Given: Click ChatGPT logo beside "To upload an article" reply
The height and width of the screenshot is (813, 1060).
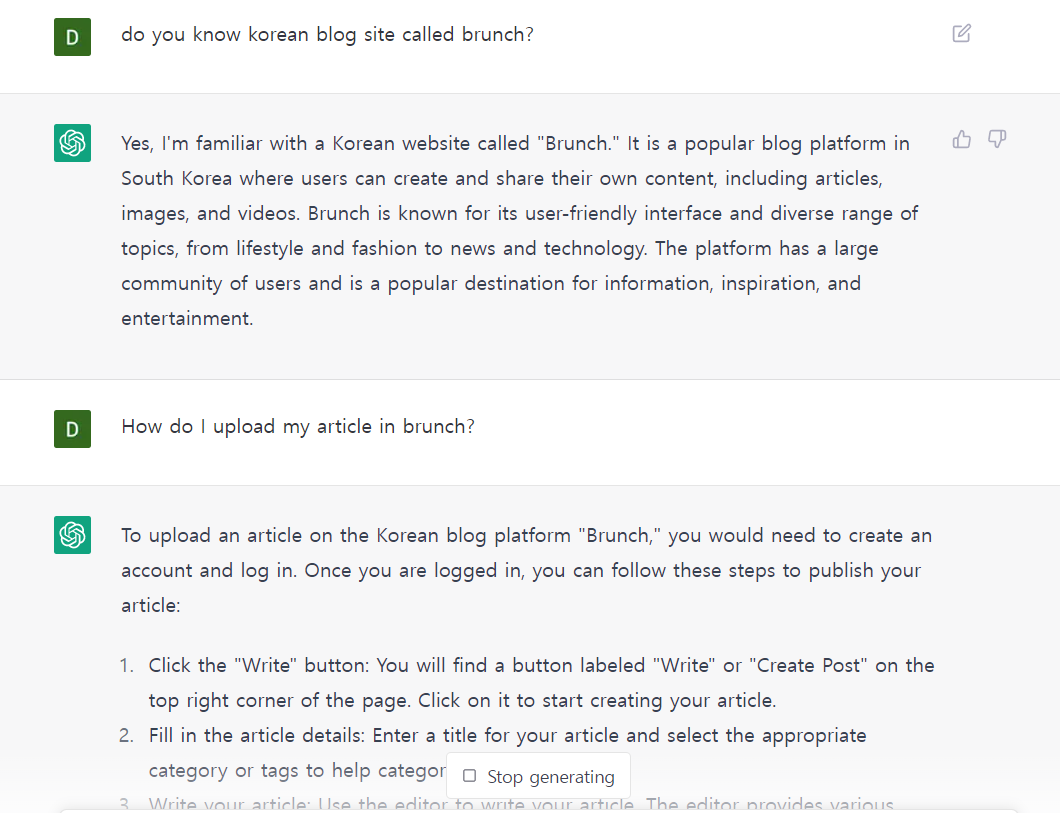Looking at the screenshot, I should coord(72,535).
